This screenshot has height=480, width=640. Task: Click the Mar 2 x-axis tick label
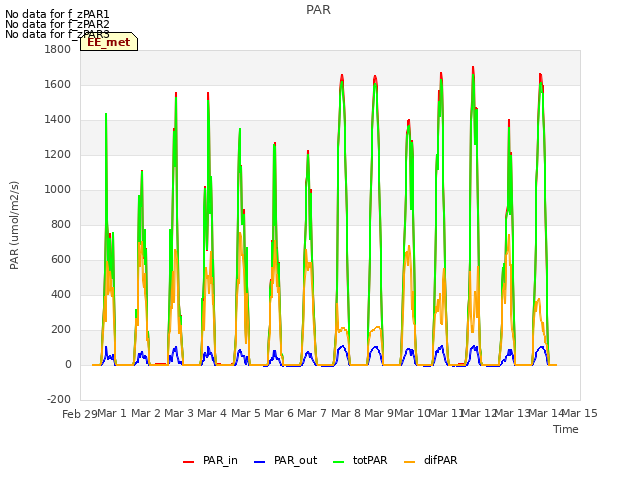[x=146, y=413]
